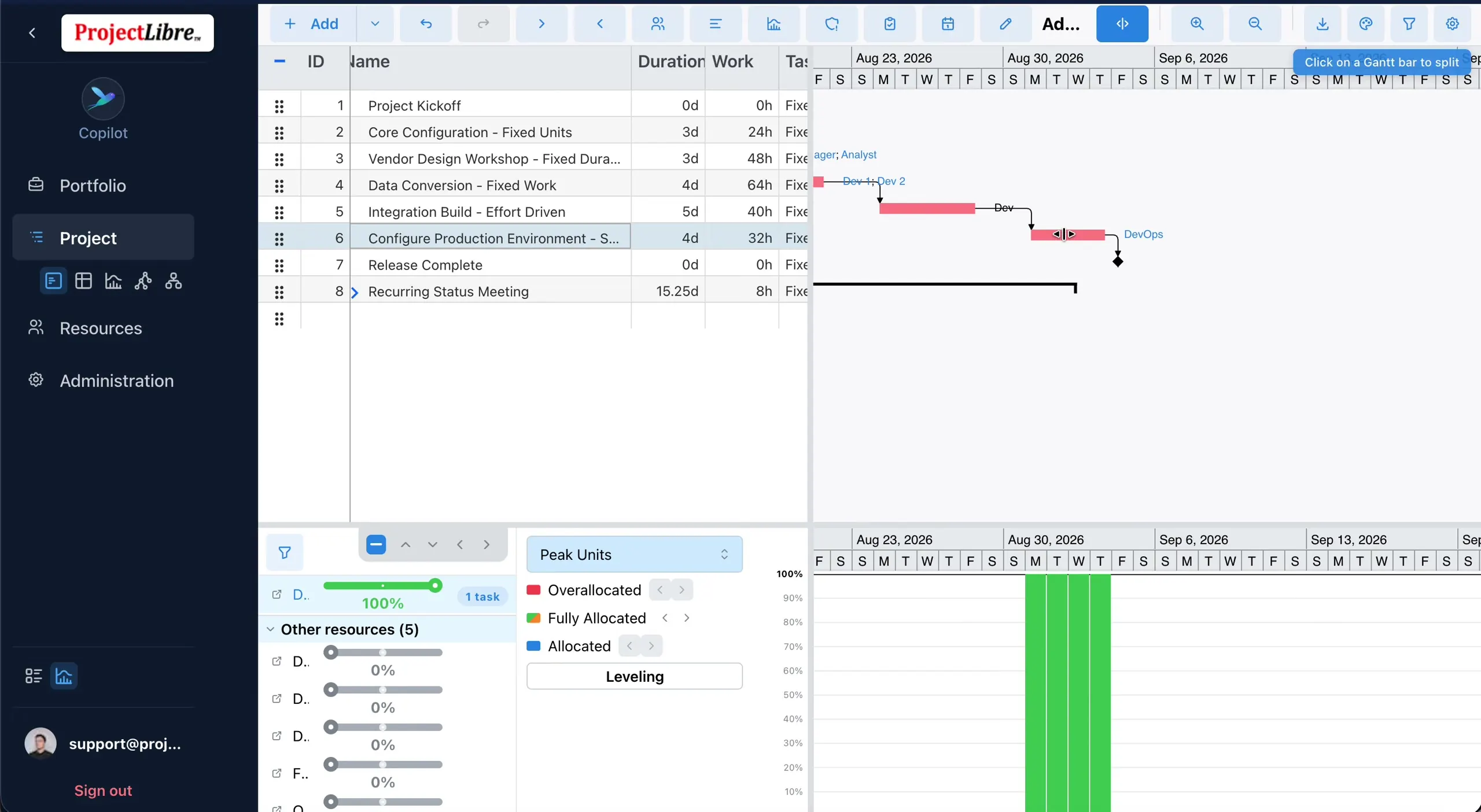Image resolution: width=1481 pixels, height=812 pixels.
Task: Click the minus select-all box in table header
Action: pyautogui.click(x=279, y=61)
